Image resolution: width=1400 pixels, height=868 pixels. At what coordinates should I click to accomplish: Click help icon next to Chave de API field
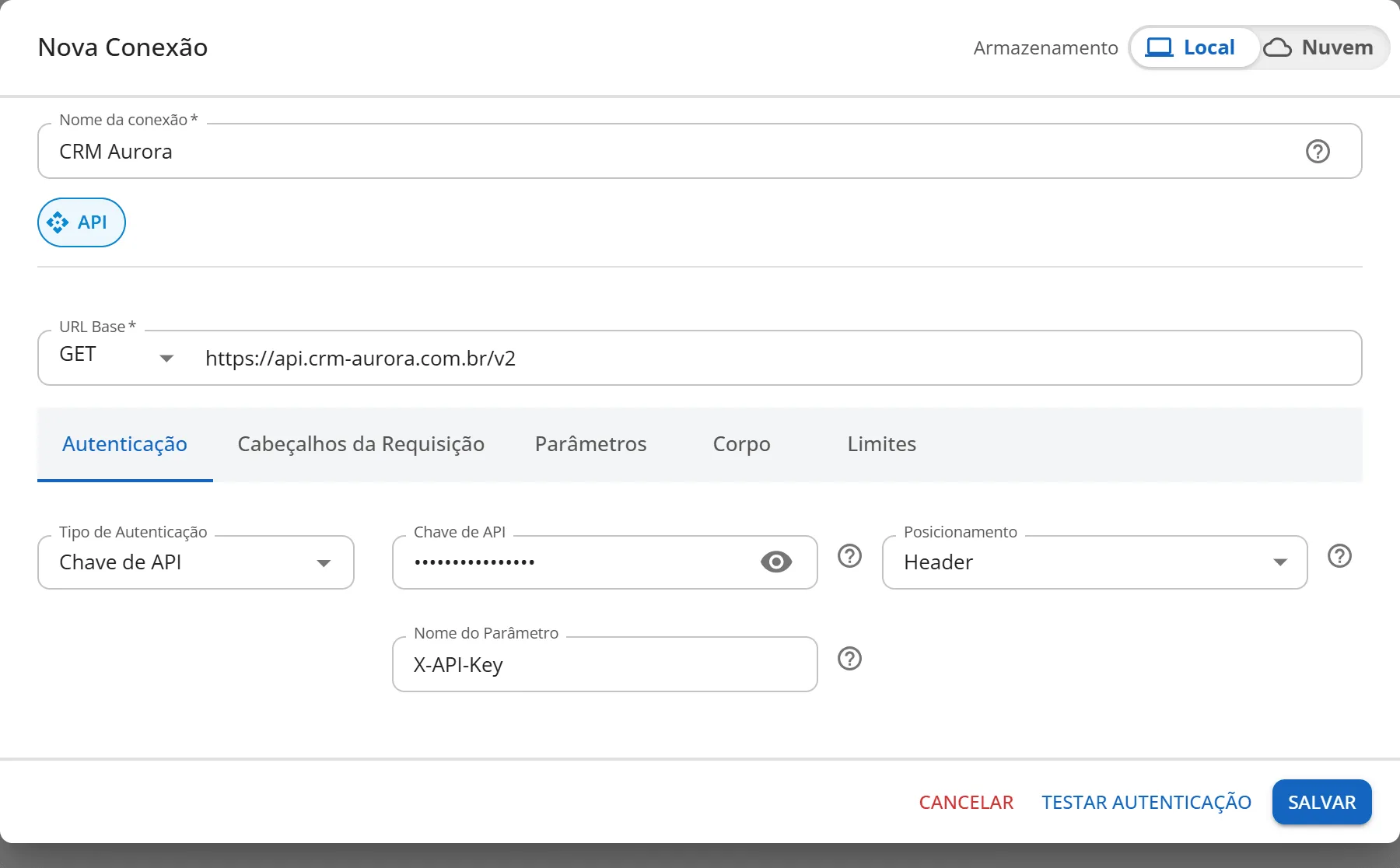pyautogui.click(x=849, y=556)
